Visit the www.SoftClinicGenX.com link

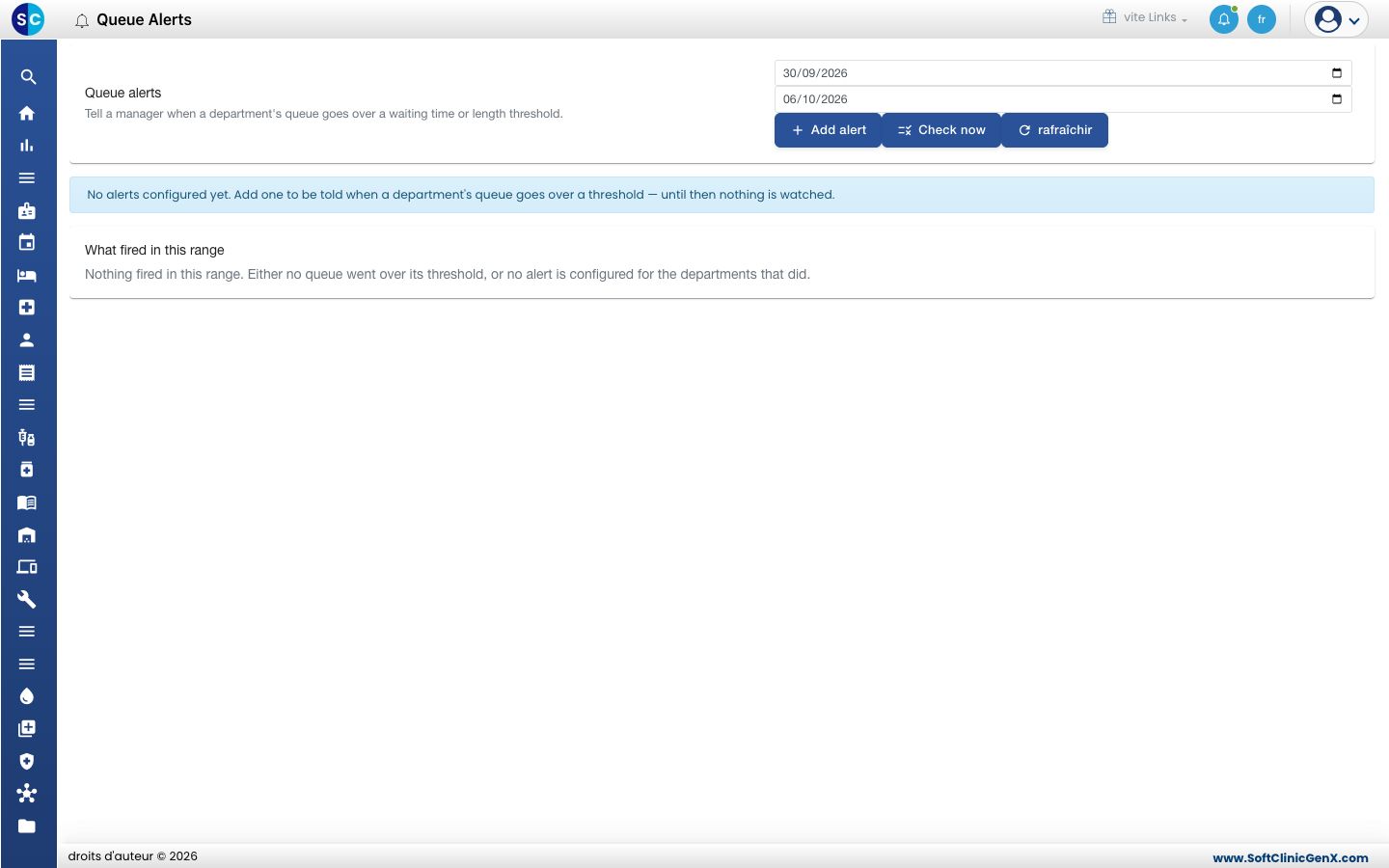[1291, 857]
